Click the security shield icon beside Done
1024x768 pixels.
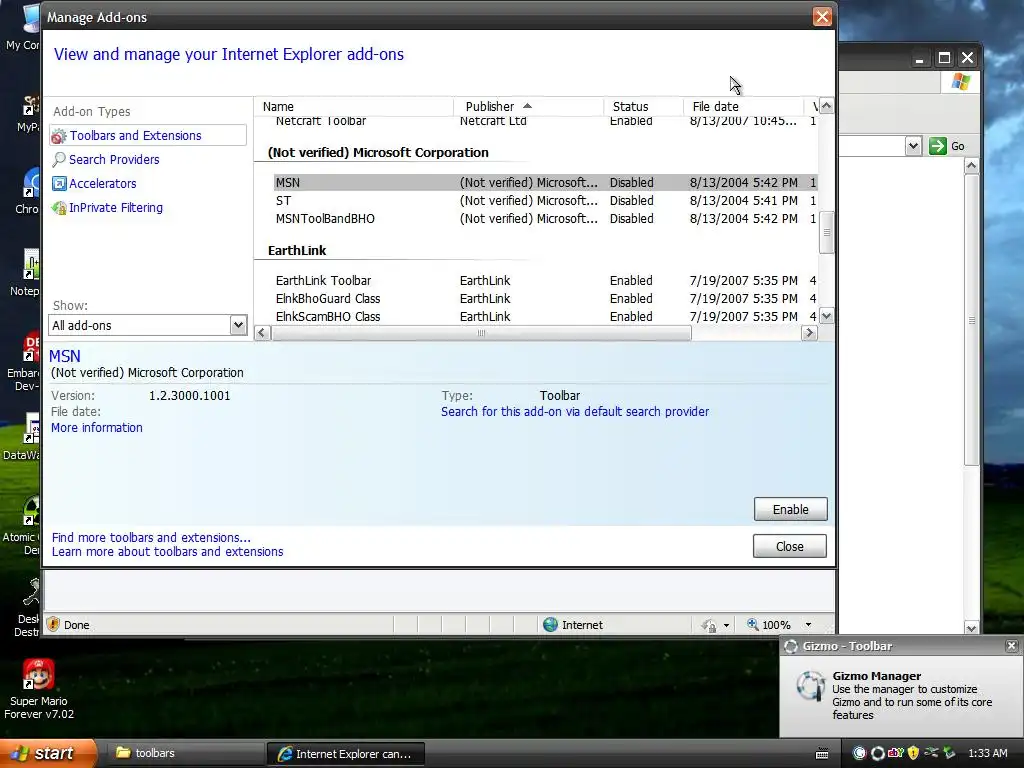coord(54,624)
